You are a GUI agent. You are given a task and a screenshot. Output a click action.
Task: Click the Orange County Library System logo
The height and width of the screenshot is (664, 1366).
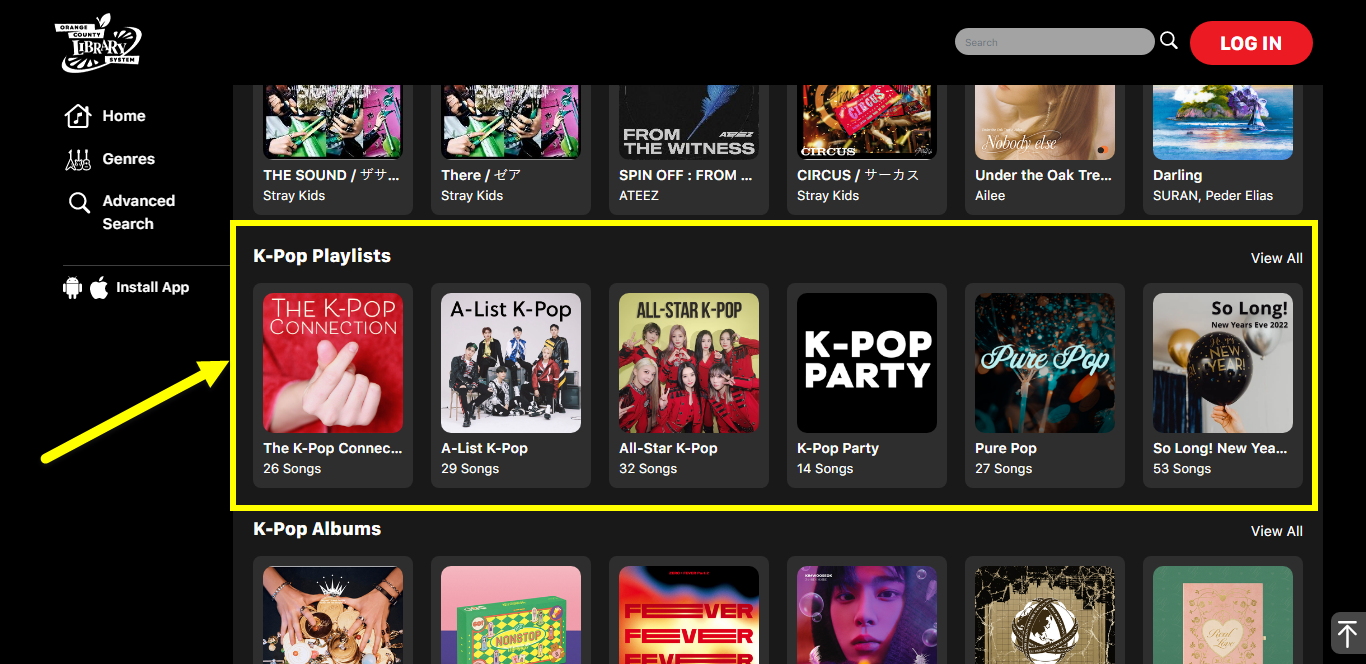pos(98,43)
